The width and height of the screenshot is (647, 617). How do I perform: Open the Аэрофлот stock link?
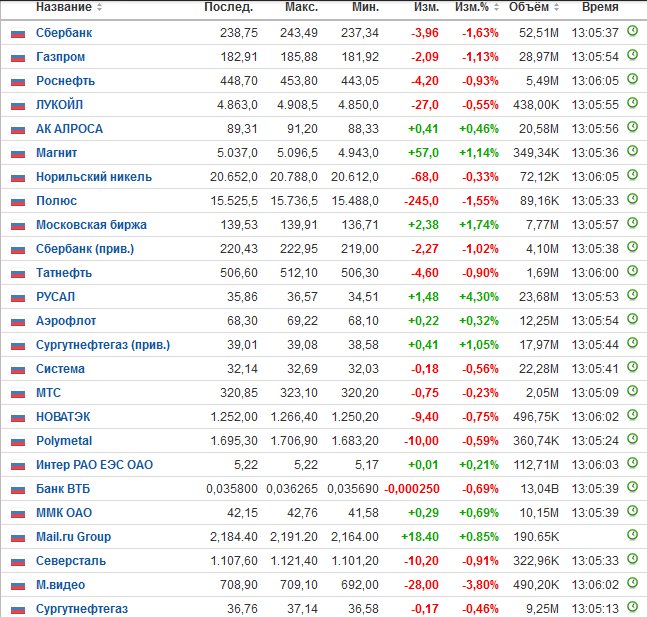(66, 321)
